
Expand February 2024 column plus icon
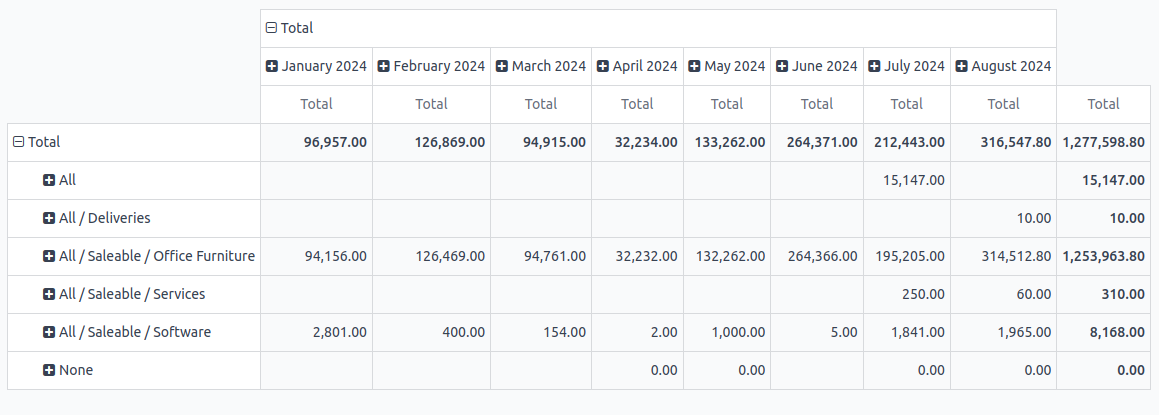click(384, 66)
